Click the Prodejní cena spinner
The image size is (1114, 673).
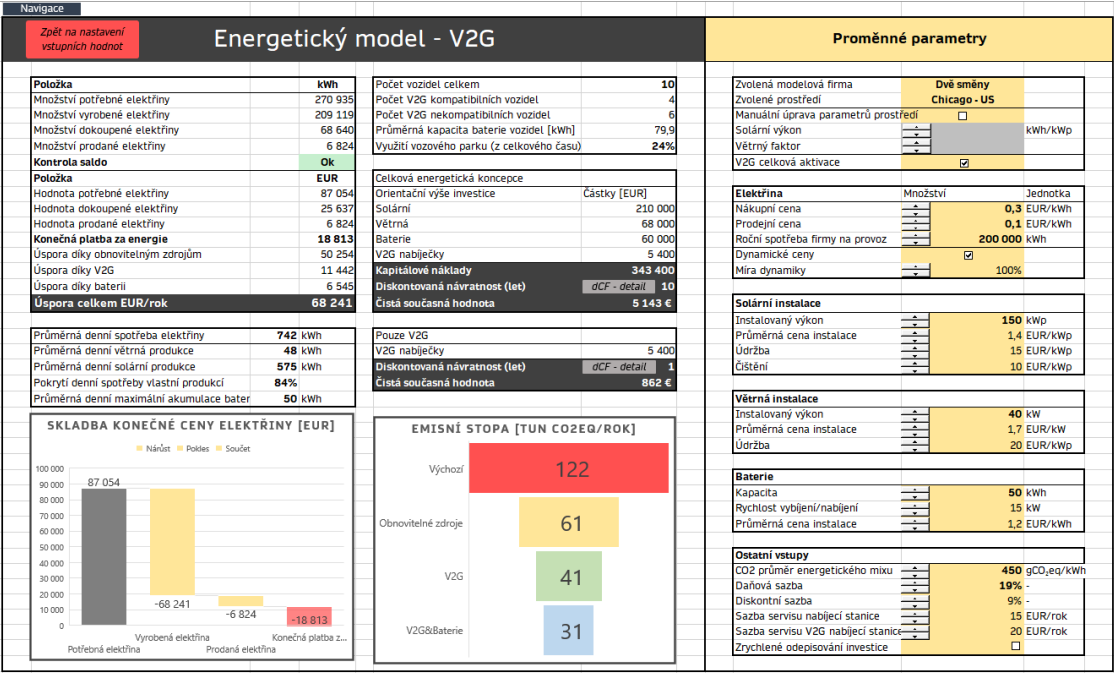[x=916, y=224]
